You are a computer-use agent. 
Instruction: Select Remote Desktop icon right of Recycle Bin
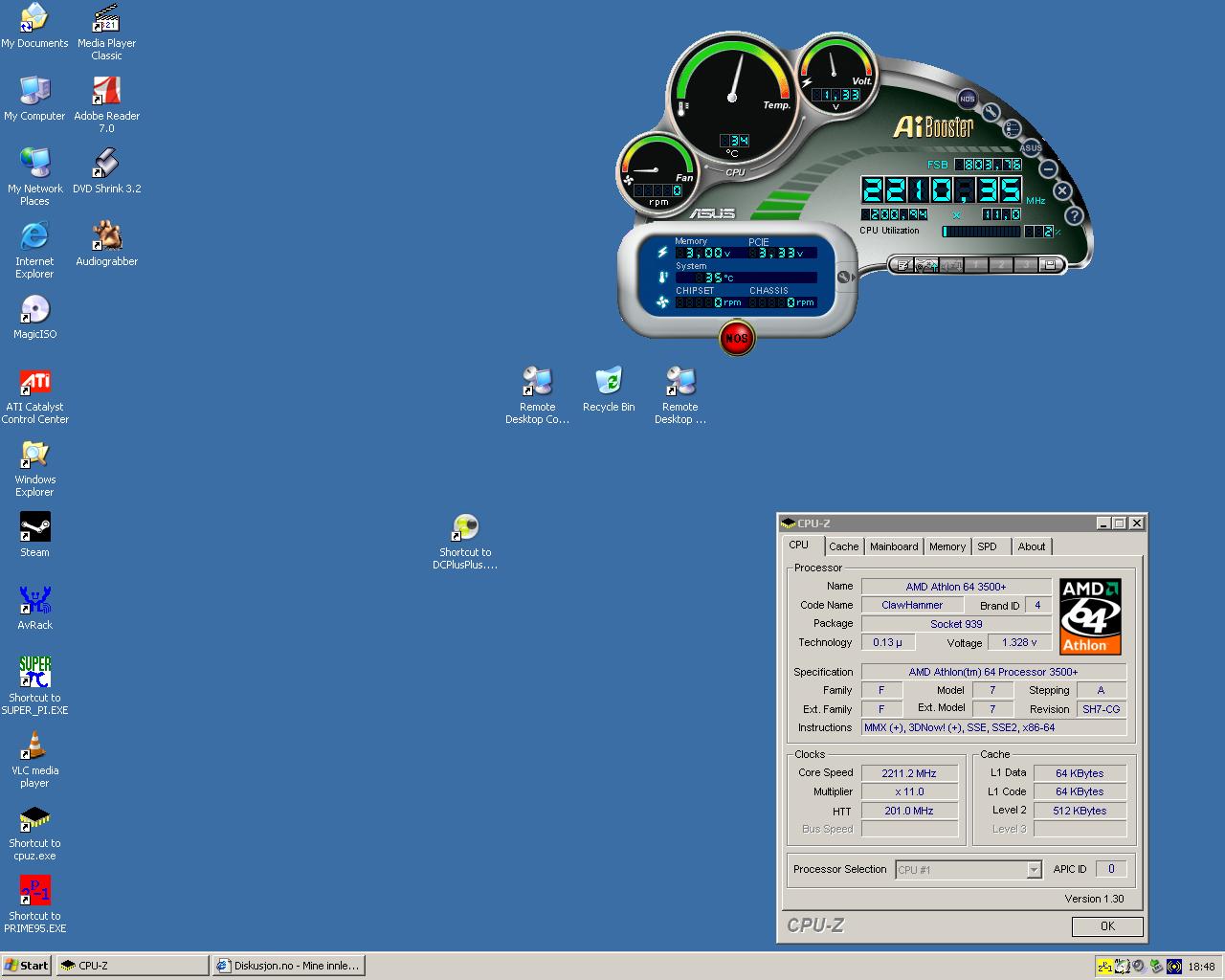click(680, 395)
